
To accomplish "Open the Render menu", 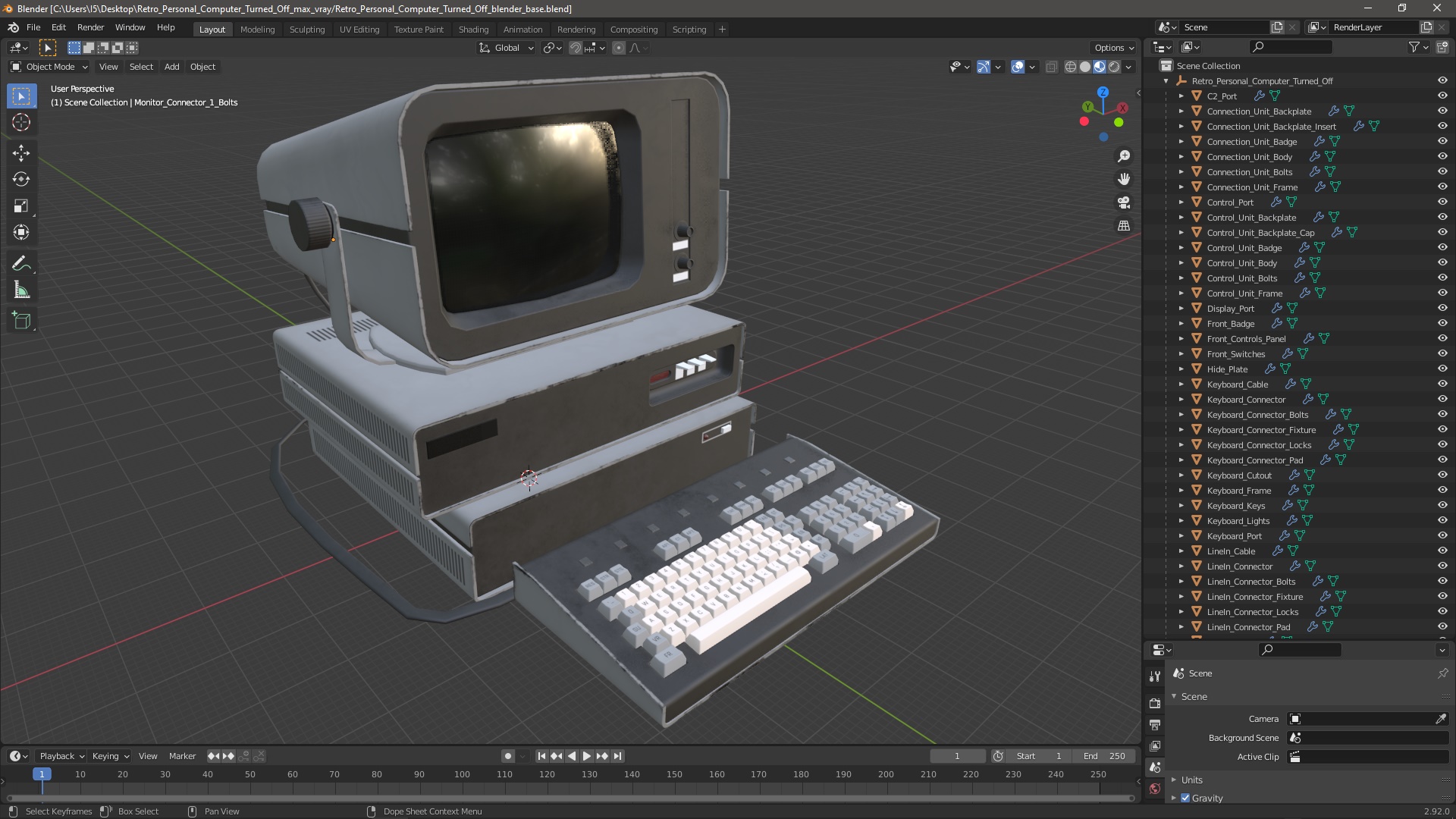I will [x=90, y=27].
